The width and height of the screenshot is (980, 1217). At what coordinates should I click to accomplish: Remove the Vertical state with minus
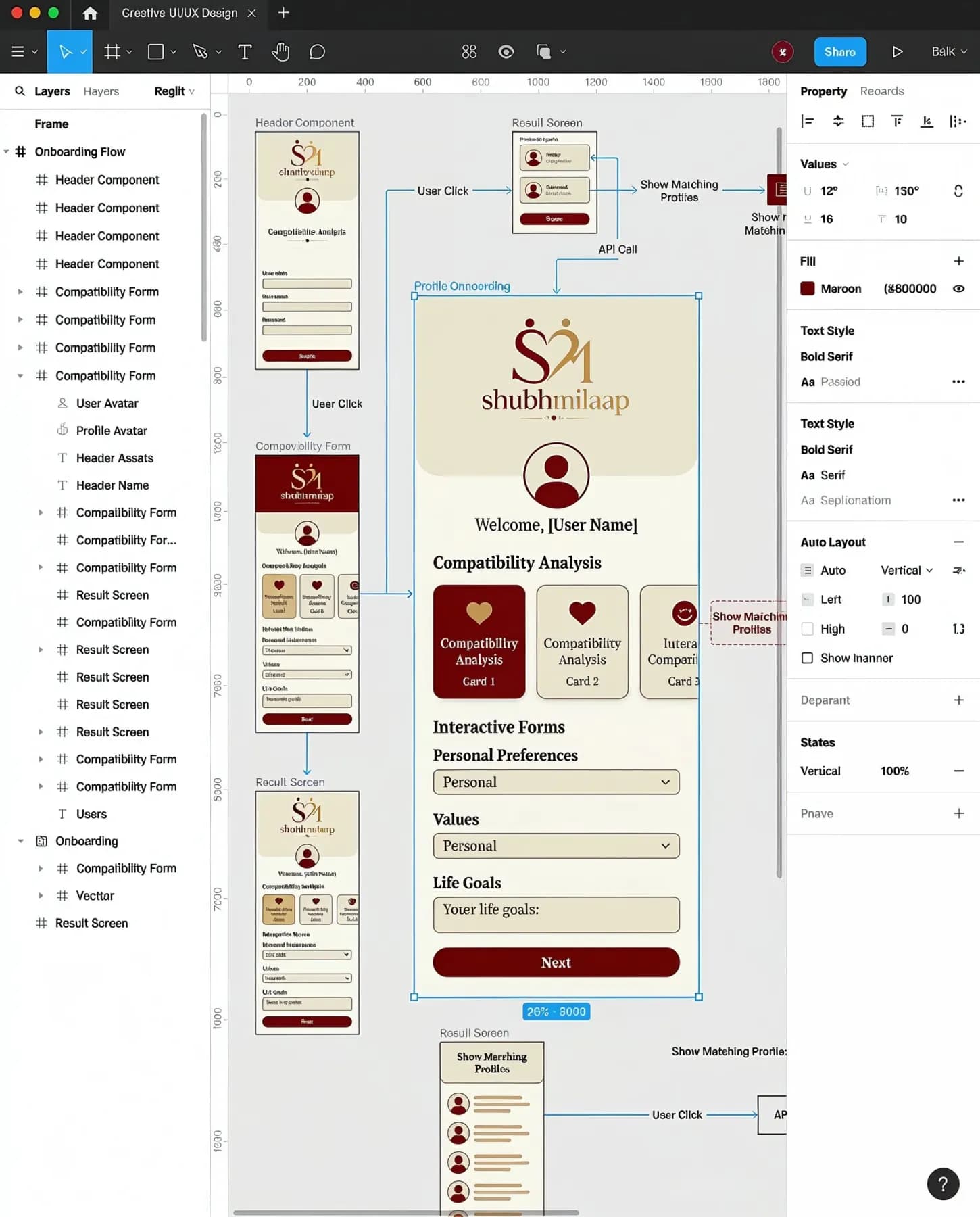click(x=958, y=771)
